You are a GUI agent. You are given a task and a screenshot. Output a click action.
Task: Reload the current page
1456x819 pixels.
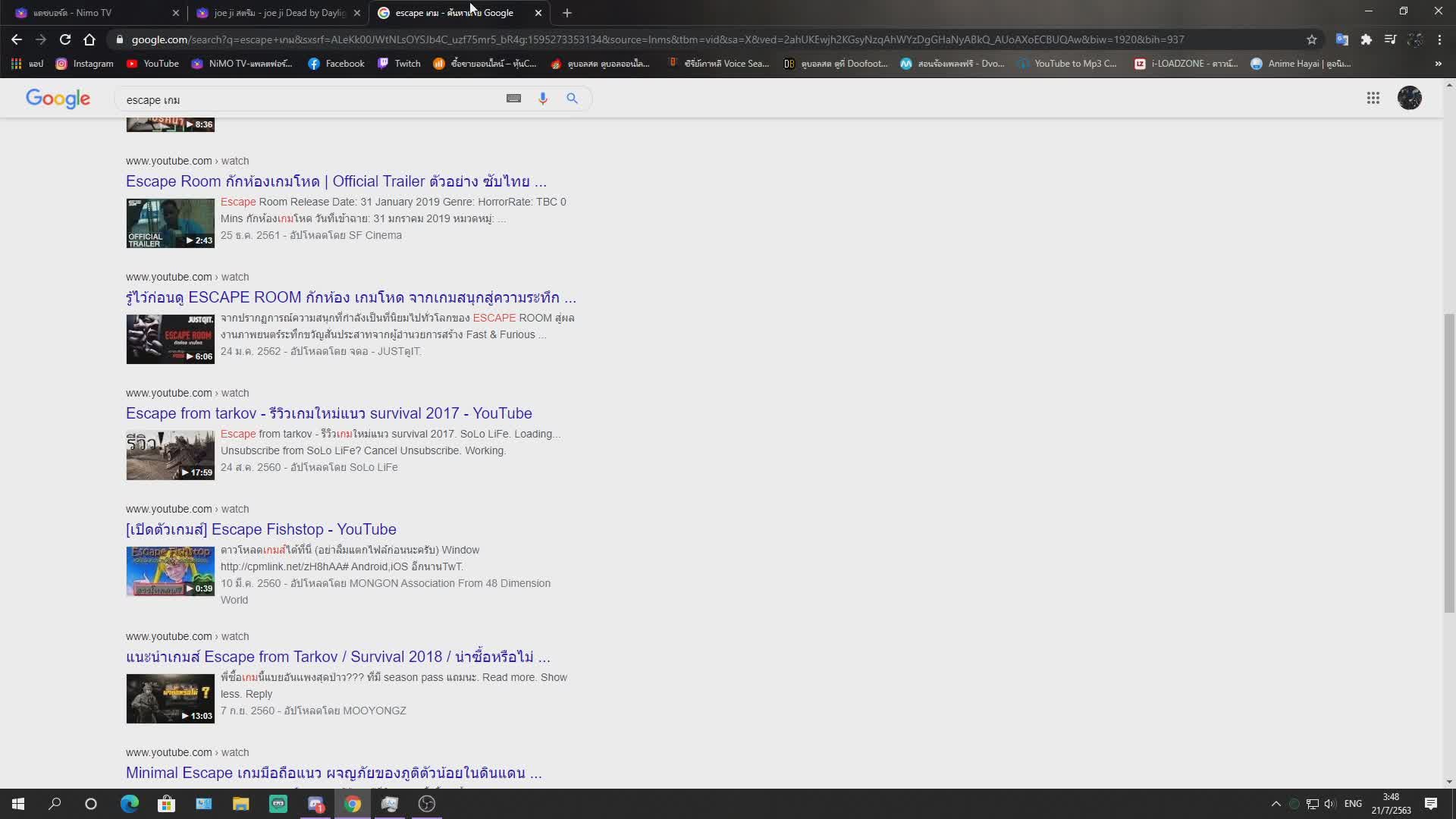(x=65, y=39)
